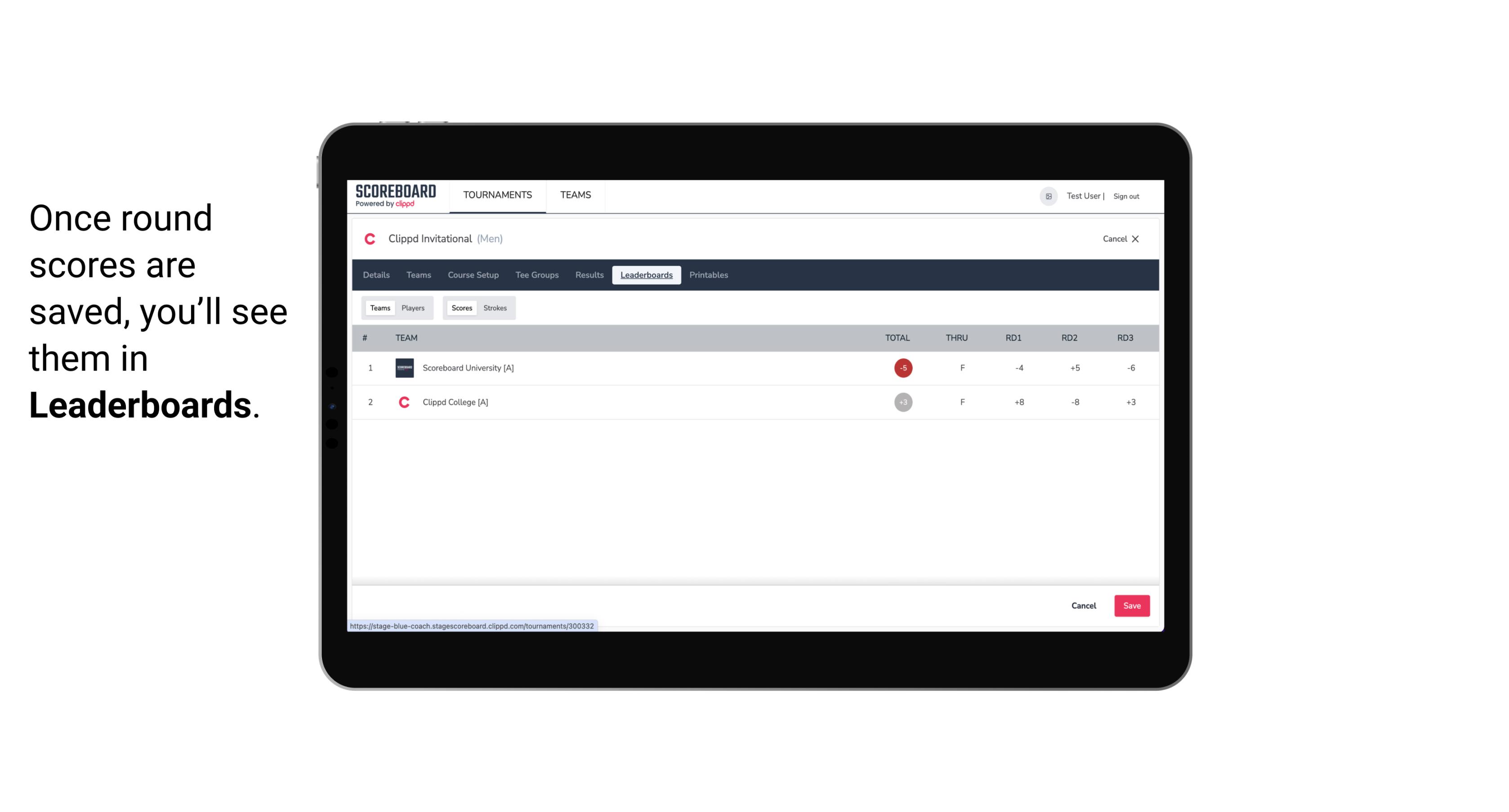Click the Cancel button

[x=1083, y=605]
